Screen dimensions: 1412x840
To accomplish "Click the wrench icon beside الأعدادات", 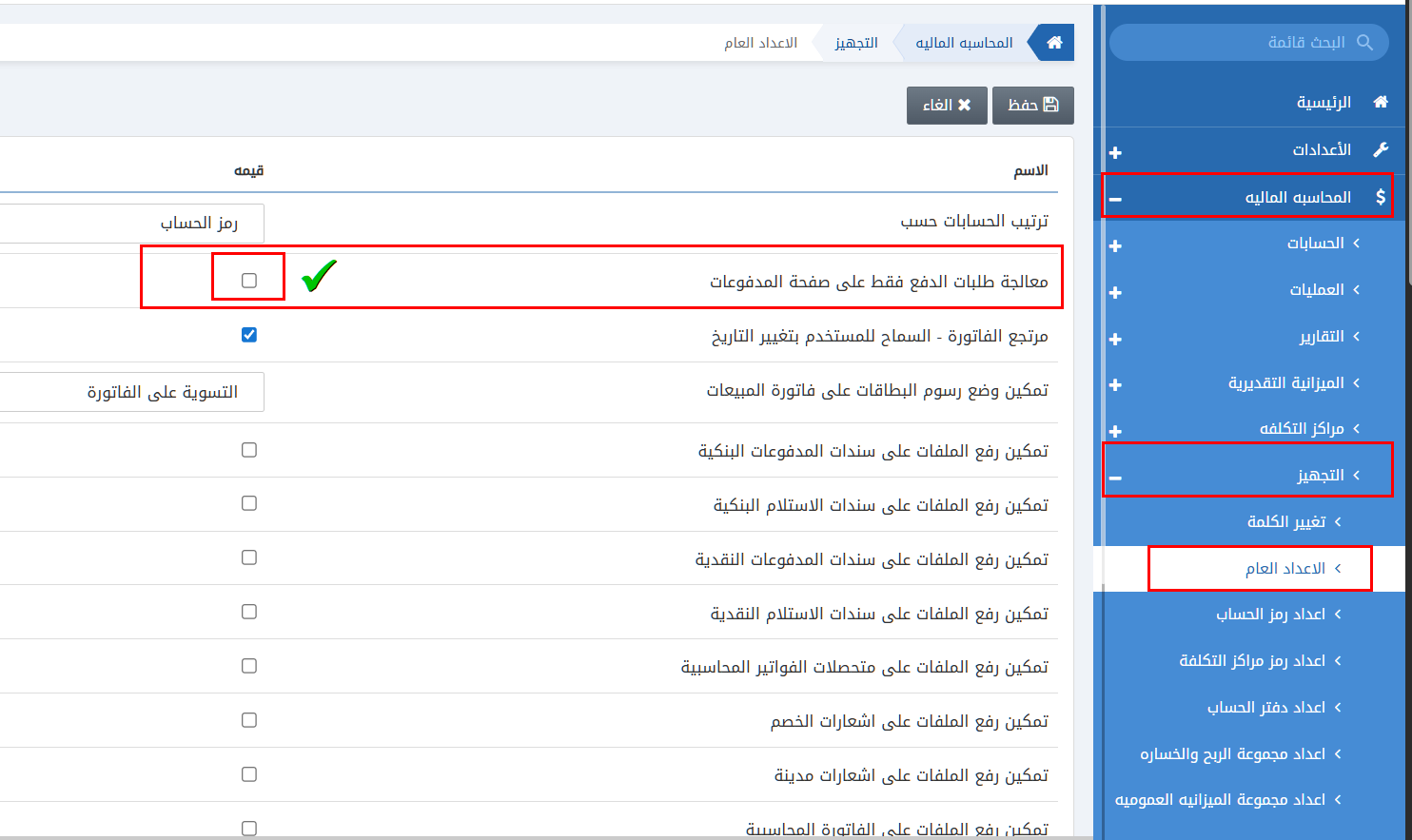I will [1381, 149].
